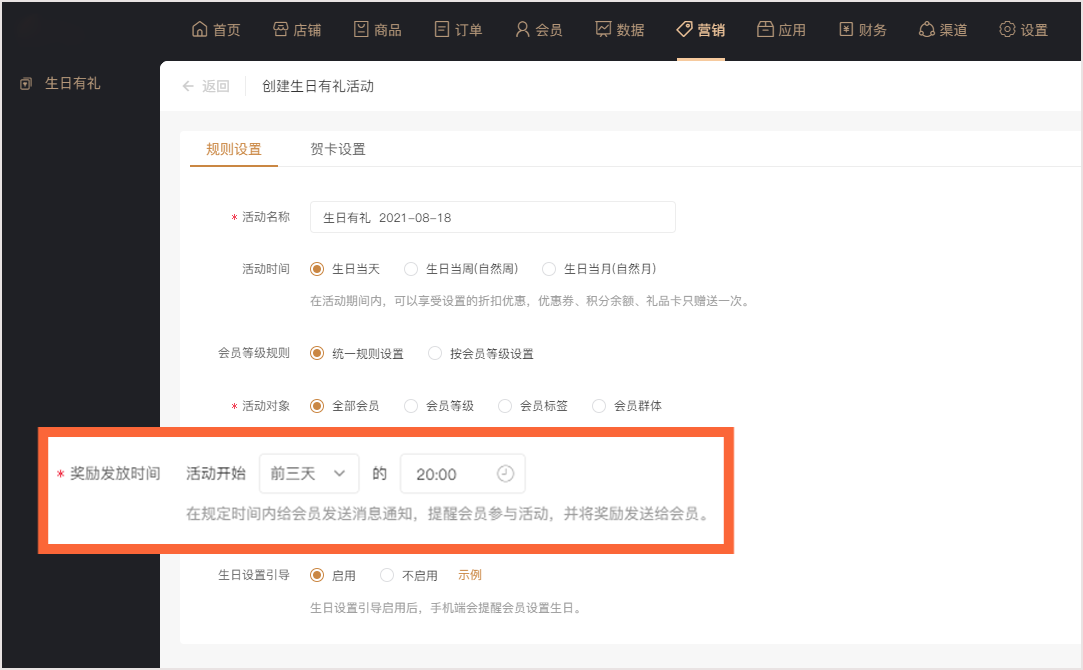
Task: Open the 财务 finance menu
Action: [862, 29]
